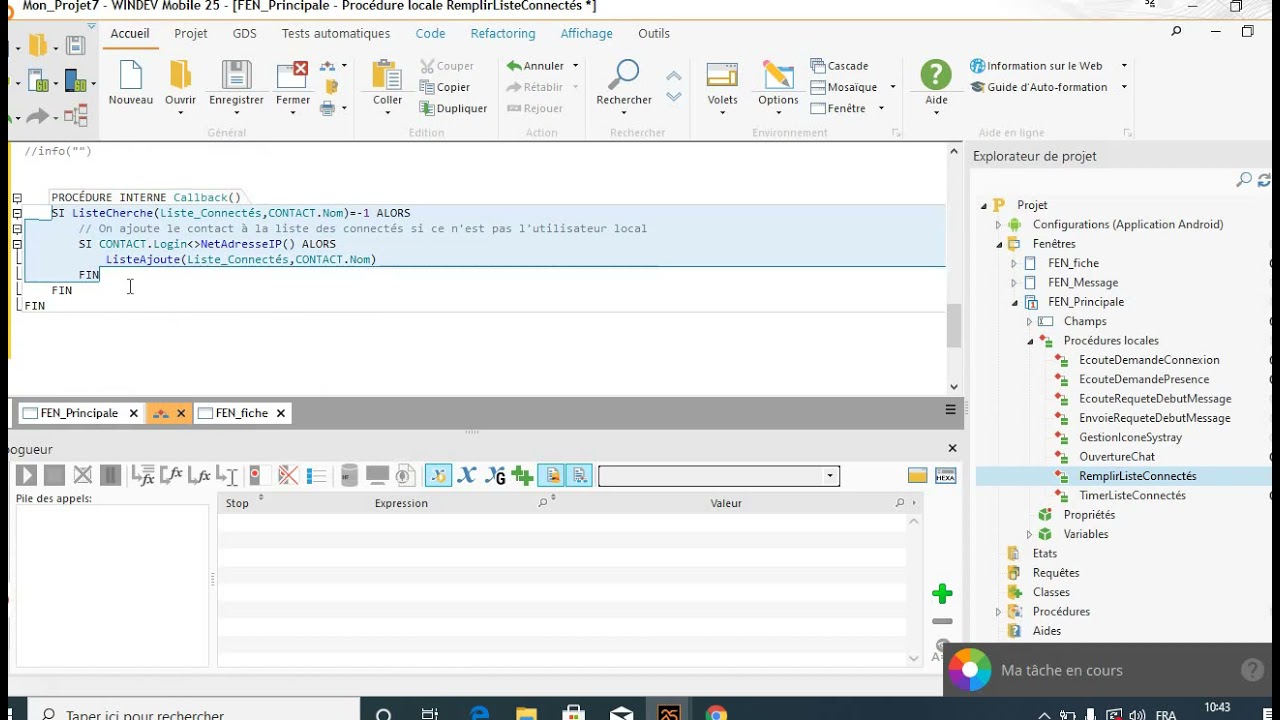
Task: Close the FEN_fiche document tab
Action: 281,413
